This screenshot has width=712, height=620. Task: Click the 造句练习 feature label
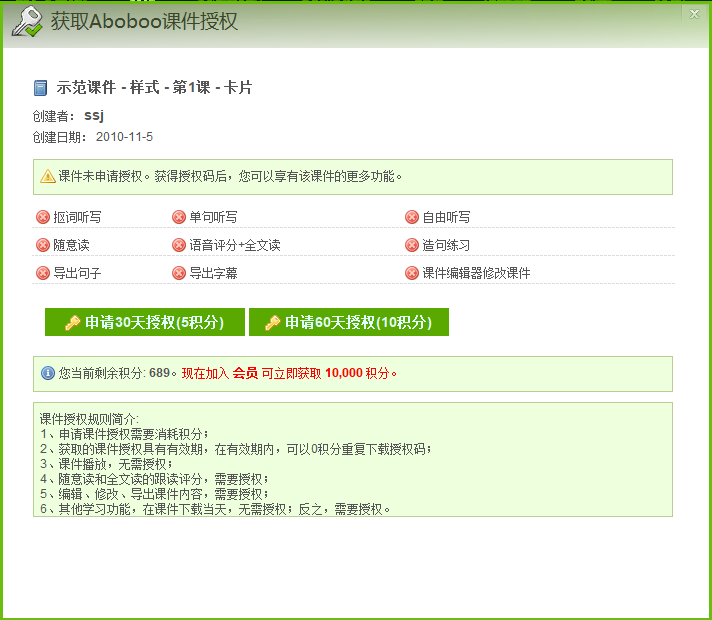click(x=446, y=245)
